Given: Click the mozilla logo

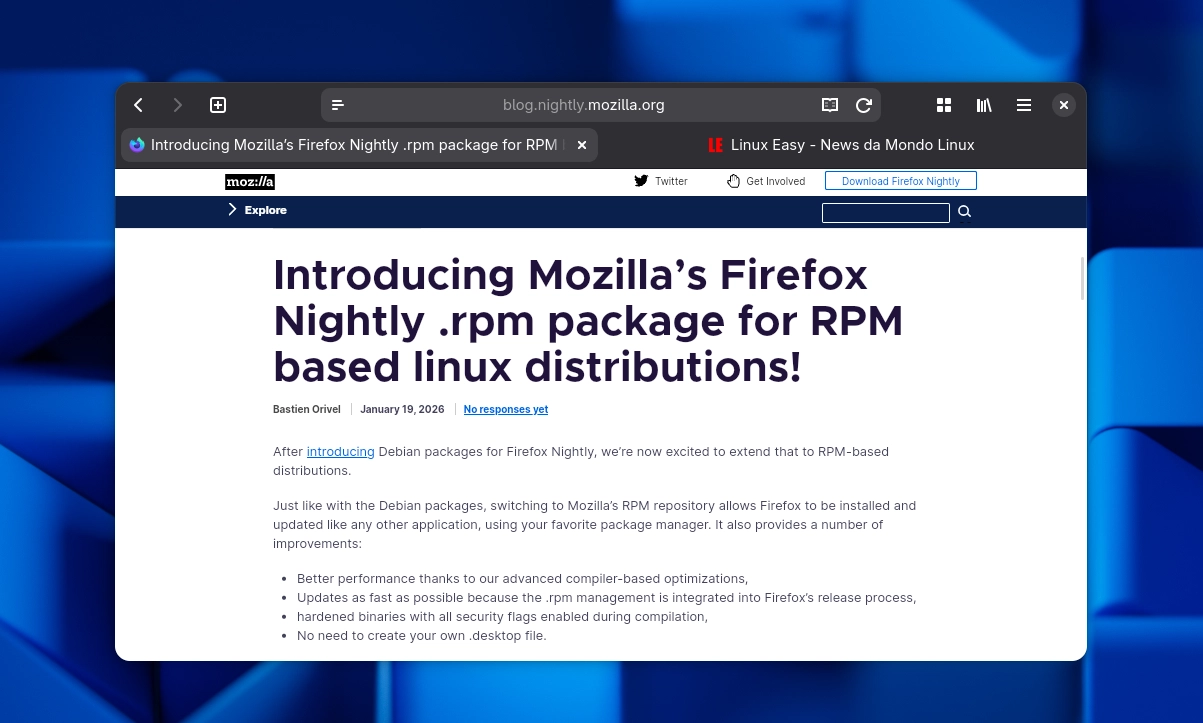Looking at the screenshot, I should tap(250, 182).
